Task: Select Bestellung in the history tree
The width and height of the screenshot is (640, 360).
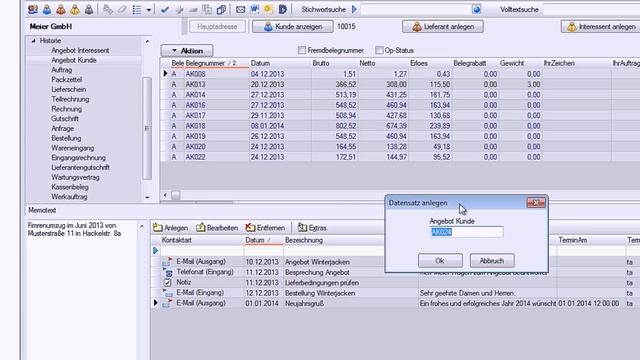Action: 66,138
